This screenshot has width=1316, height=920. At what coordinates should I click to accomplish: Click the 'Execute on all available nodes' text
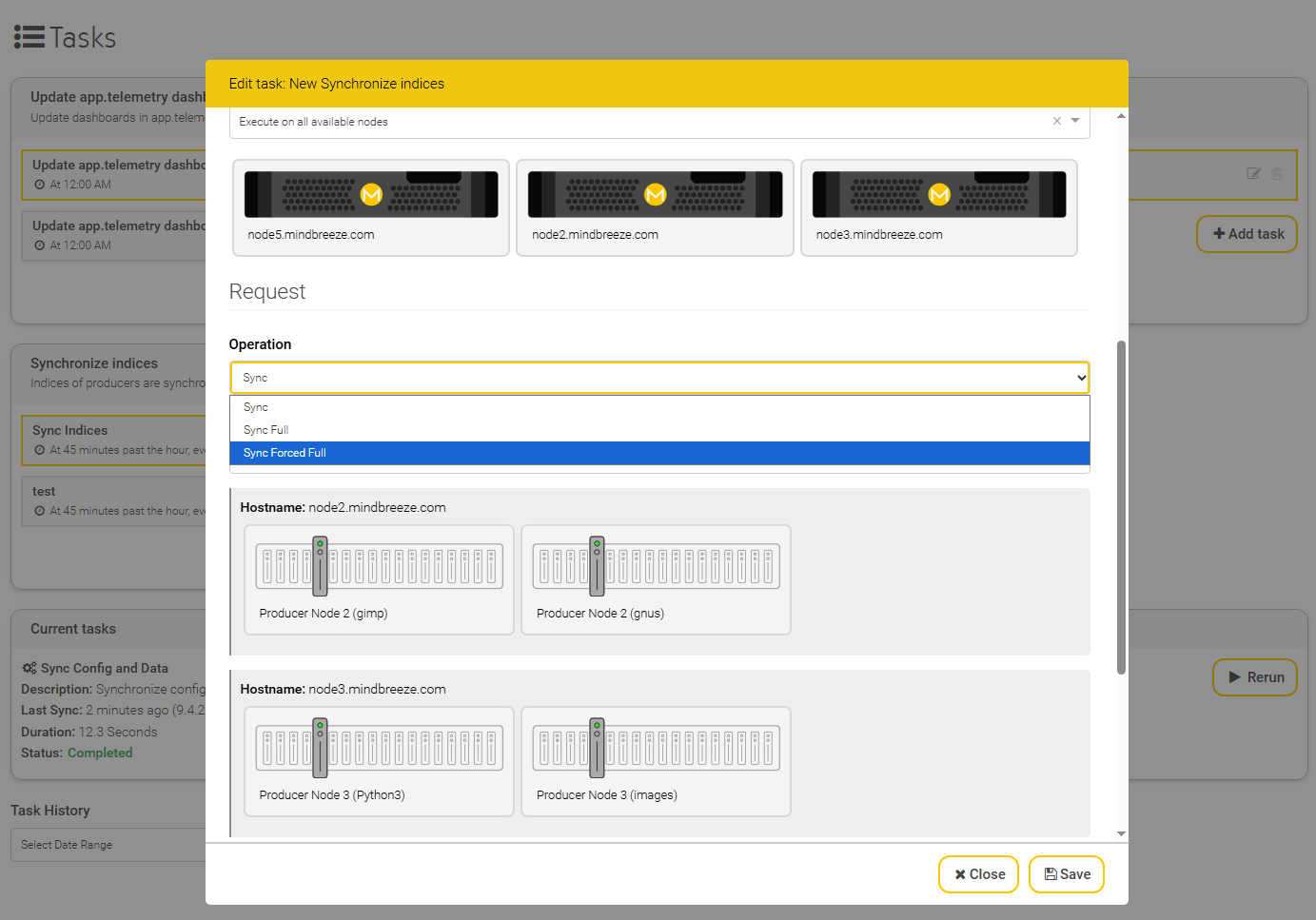313,122
